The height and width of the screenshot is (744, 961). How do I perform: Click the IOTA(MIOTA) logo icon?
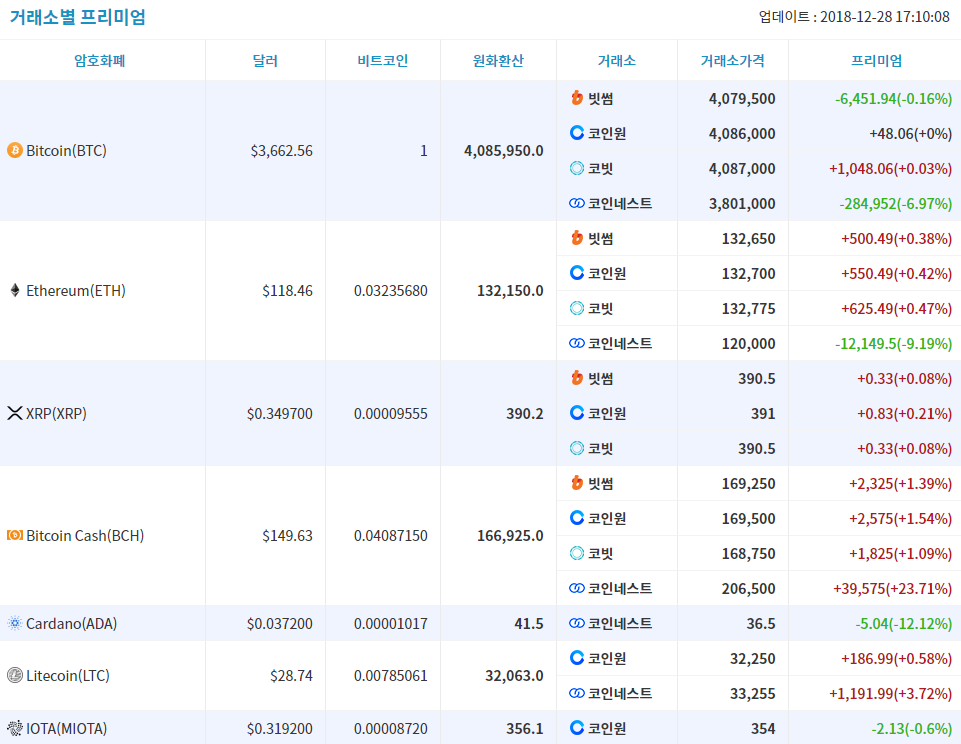click(x=15, y=728)
